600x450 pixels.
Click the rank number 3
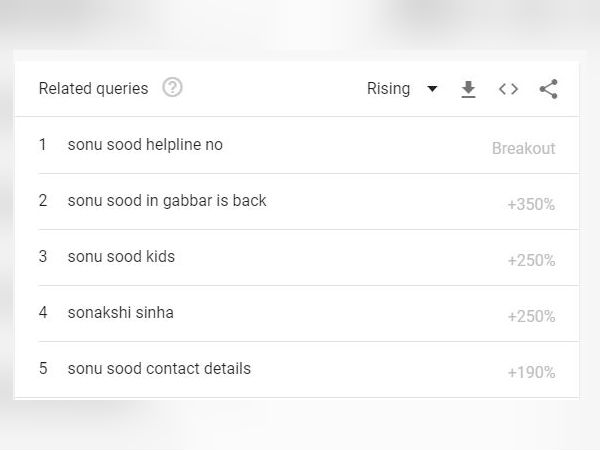click(43, 256)
